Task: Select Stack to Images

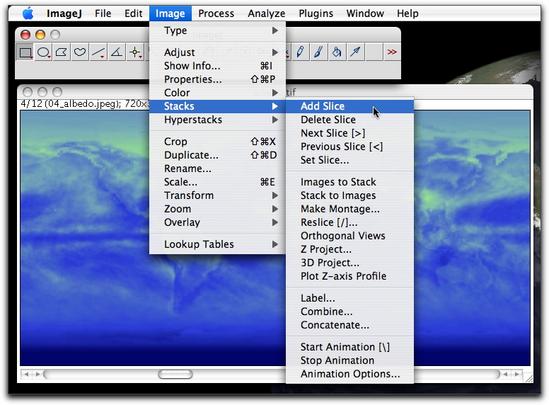Action: (x=350, y=195)
